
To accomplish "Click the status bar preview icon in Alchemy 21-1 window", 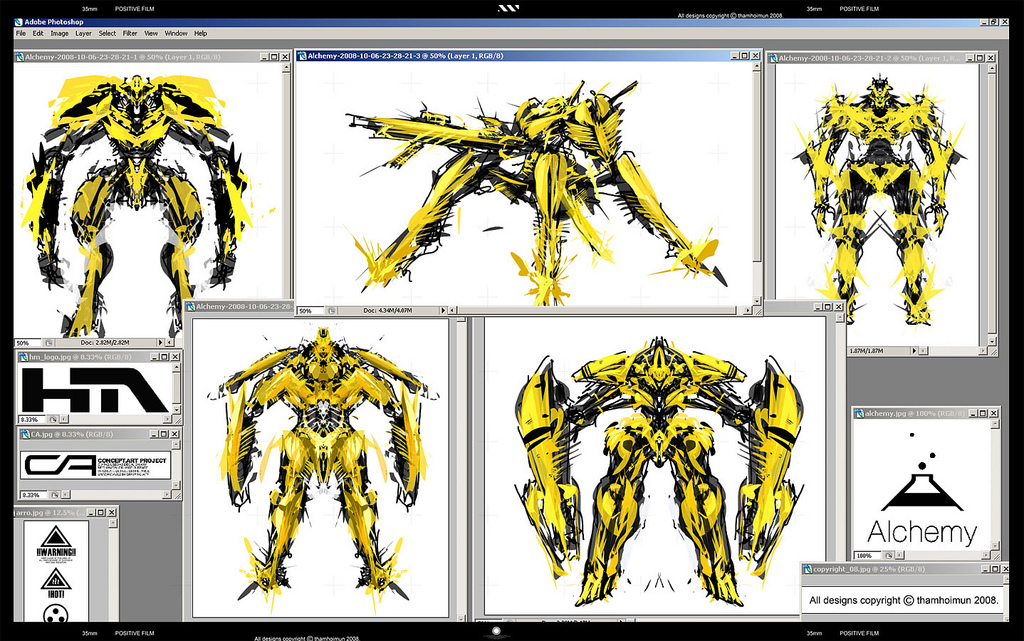I will [x=49, y=343].
